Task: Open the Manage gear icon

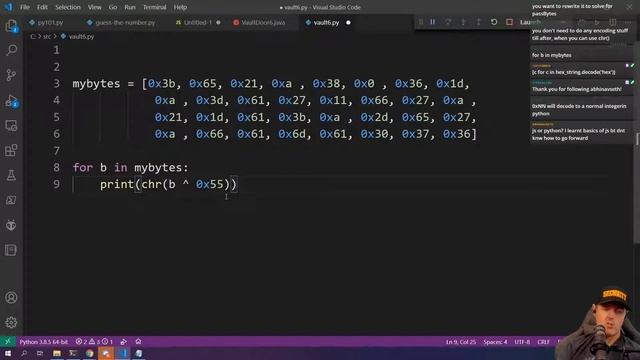Action: pyautogui.click(x=11, y=322)
